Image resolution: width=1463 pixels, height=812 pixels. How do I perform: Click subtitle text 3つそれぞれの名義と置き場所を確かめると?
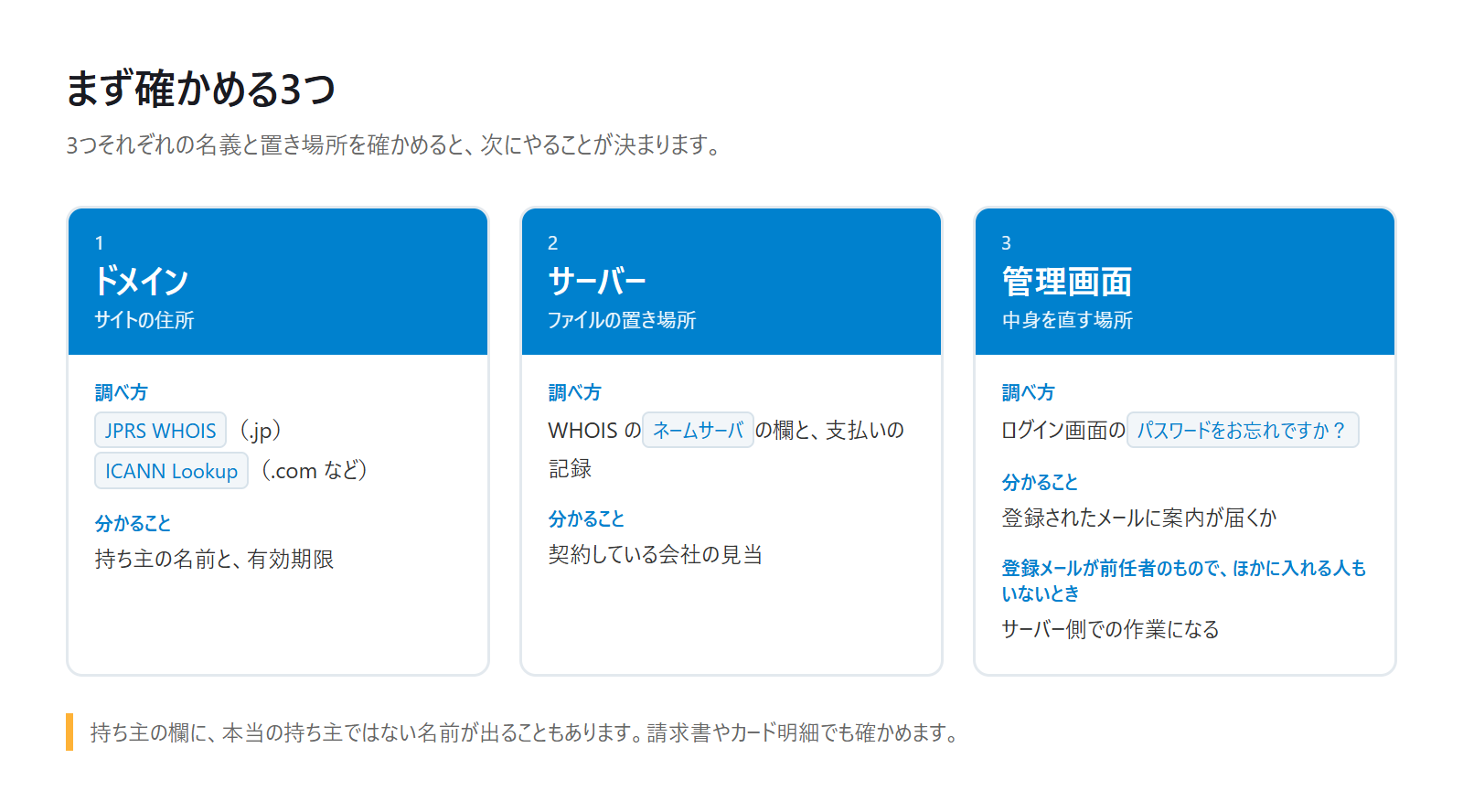[265, 144]
